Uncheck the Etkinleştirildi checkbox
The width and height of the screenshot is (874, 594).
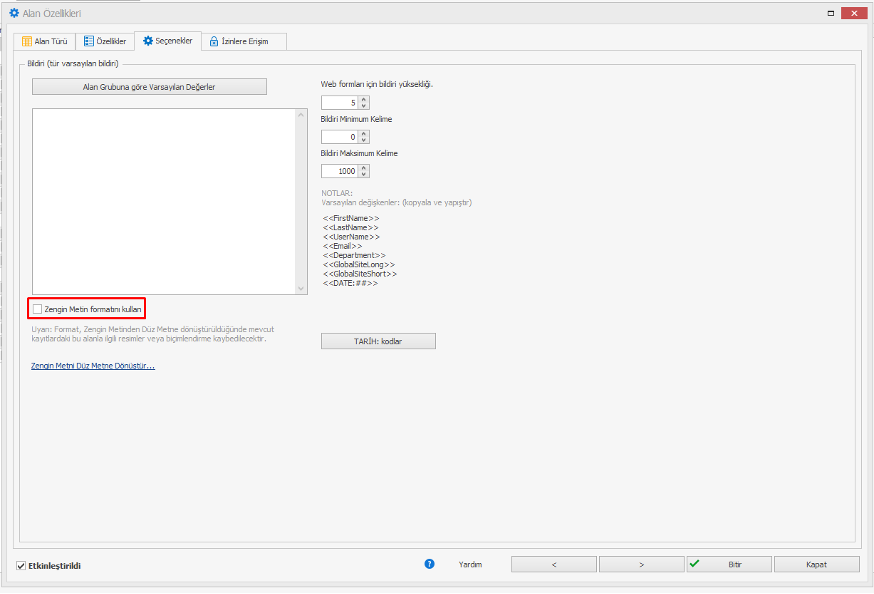pyautogui.click(x=21, y=566)
